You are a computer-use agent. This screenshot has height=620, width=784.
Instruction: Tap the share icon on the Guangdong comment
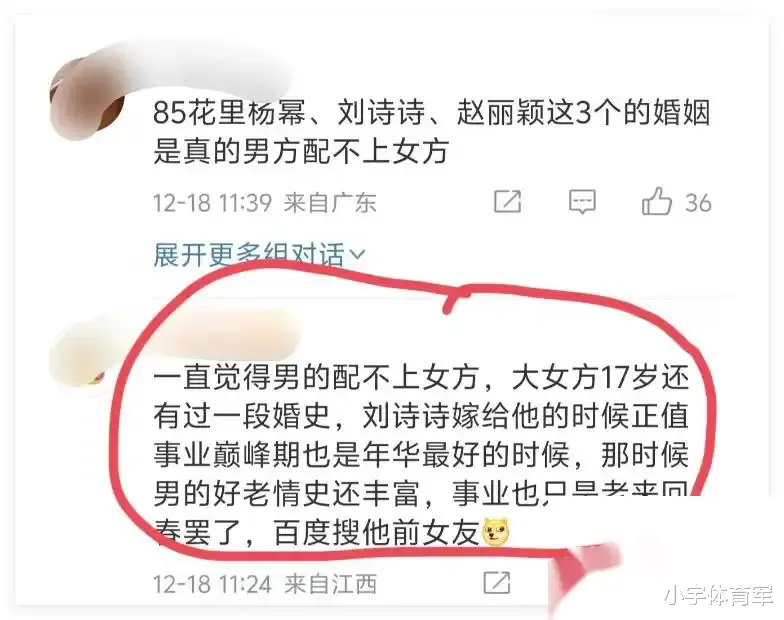click(x=507, y=202)
